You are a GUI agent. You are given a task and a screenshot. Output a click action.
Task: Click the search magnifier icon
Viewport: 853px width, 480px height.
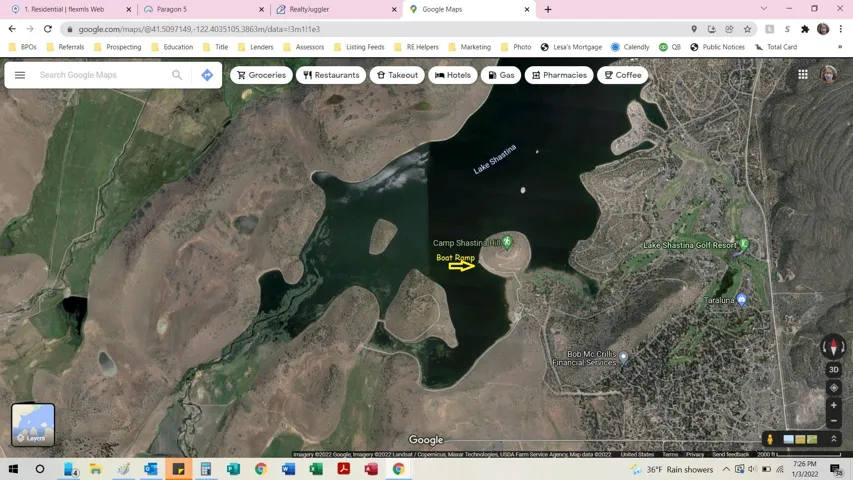tap(177, 75)
